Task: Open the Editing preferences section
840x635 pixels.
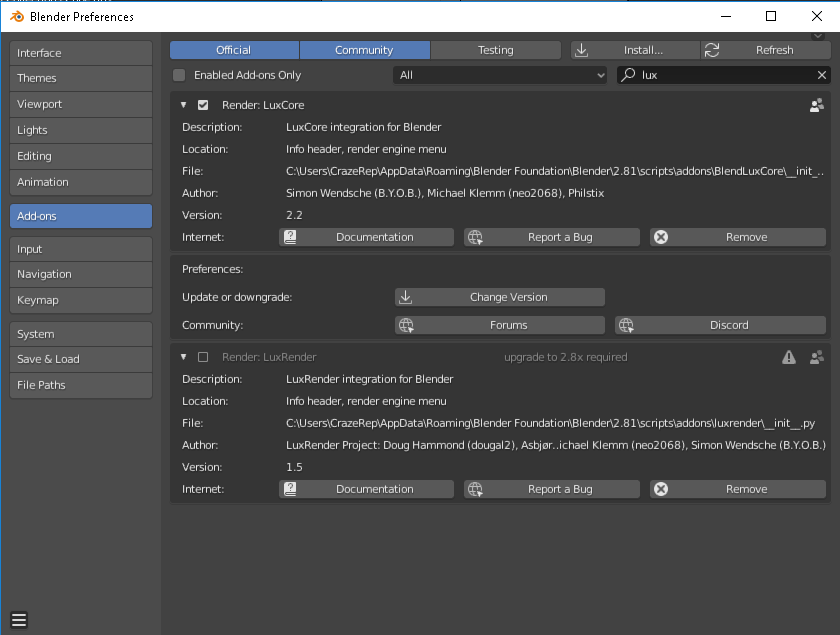Action: click(x=81, y=156)
